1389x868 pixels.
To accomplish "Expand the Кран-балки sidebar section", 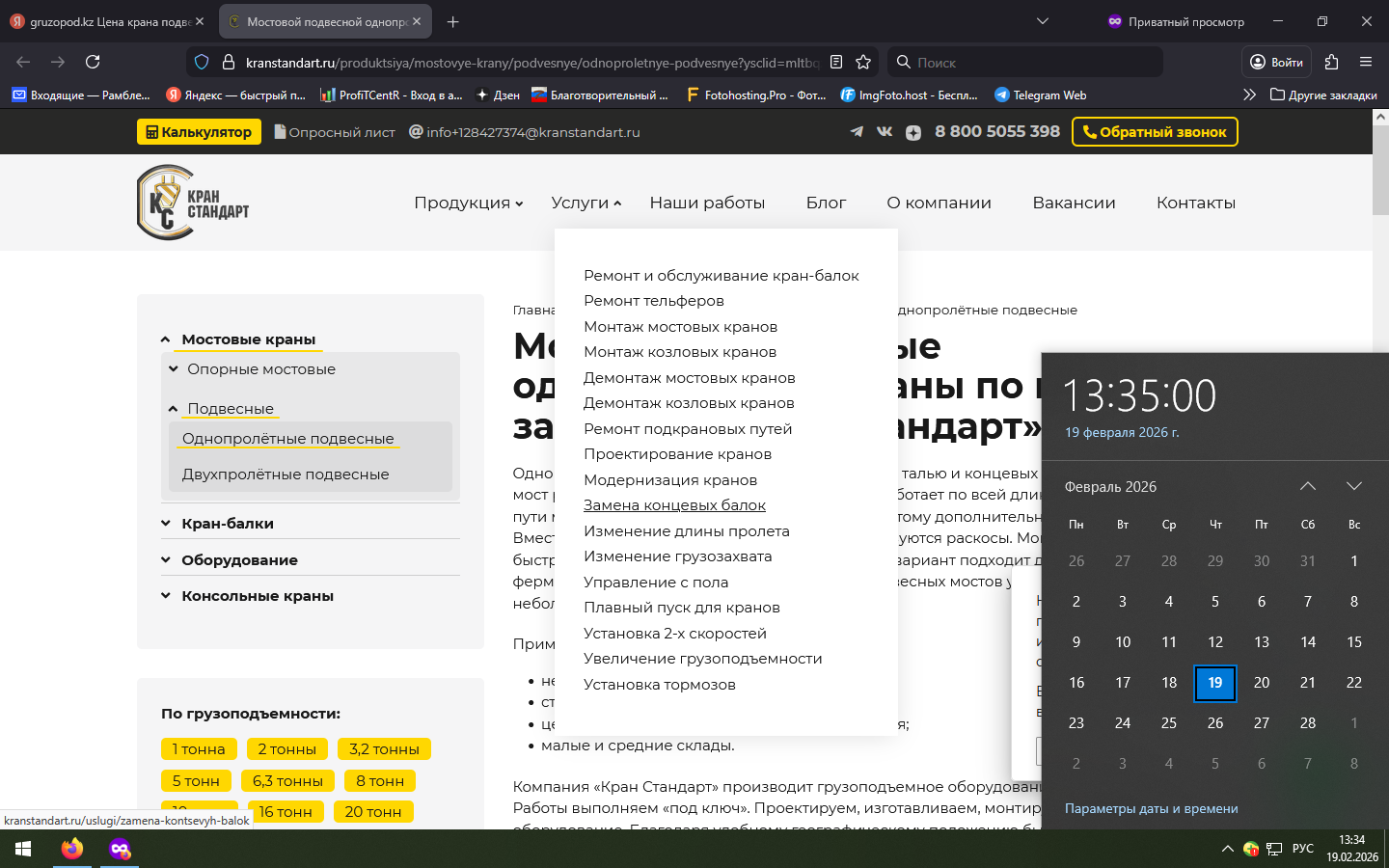I will [228, 524].
